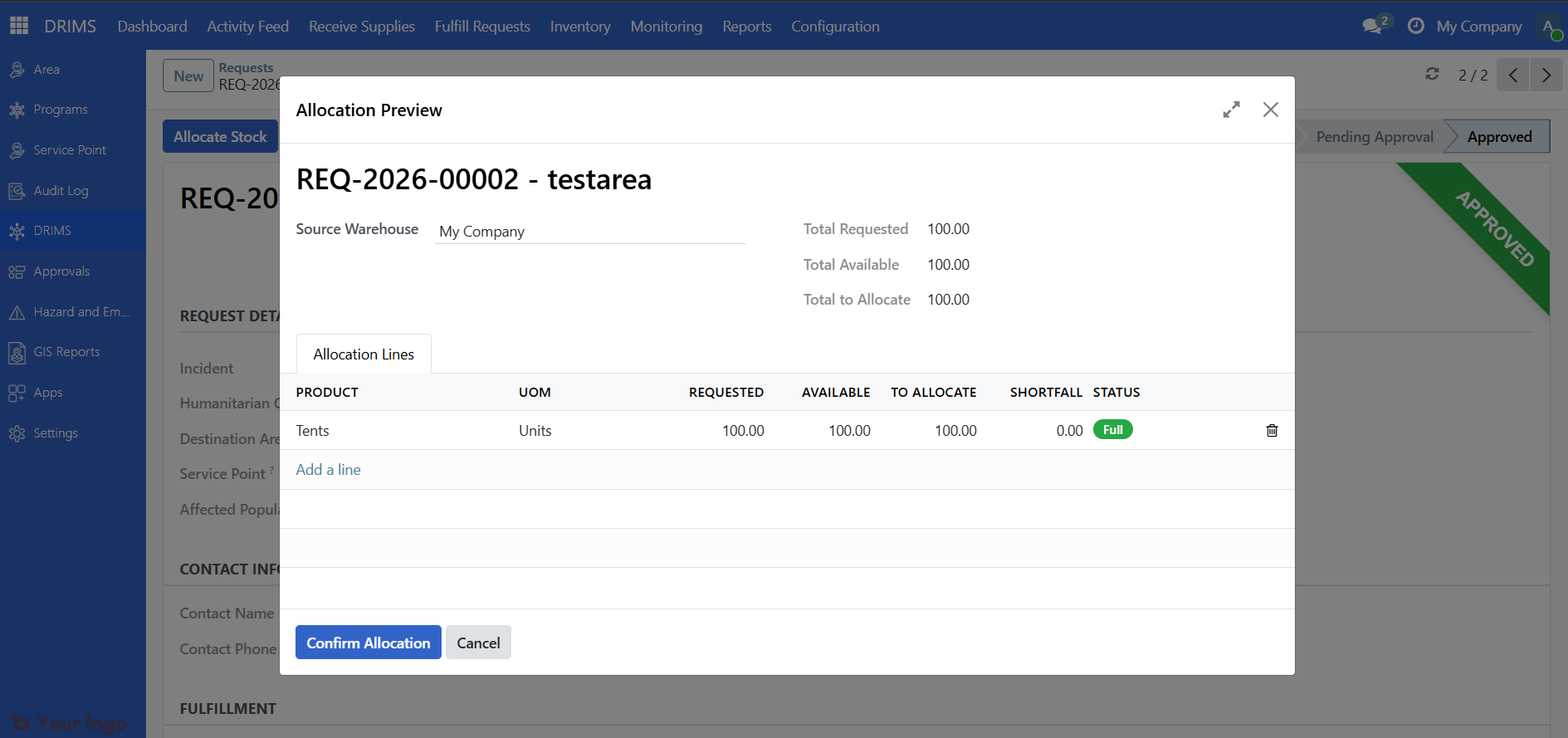Sort by the REQUESTED column header
Image resolution: width=1568 pixels, height=738 pixels.
[x=726, y=392]
